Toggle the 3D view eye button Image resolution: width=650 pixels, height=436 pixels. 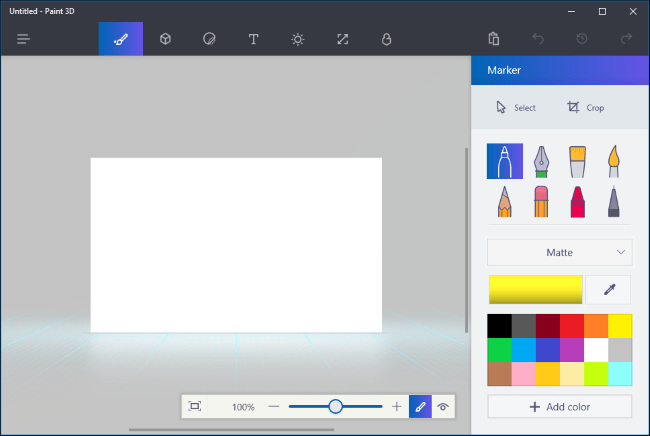442,407
